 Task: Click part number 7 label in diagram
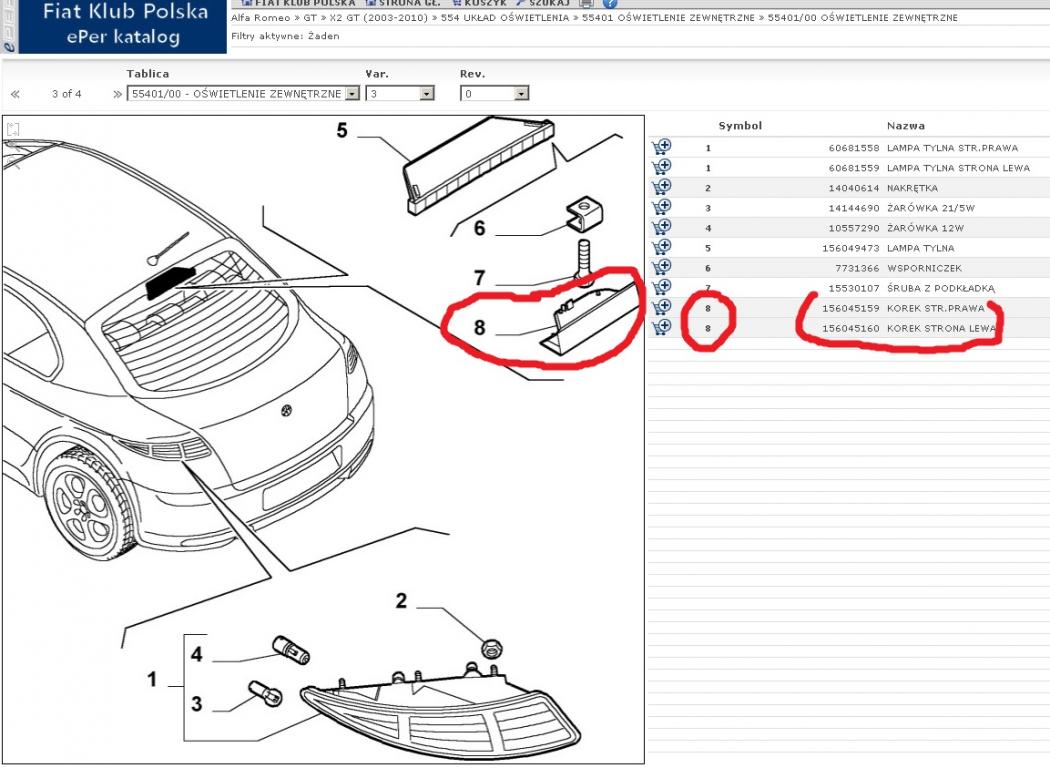479,278
